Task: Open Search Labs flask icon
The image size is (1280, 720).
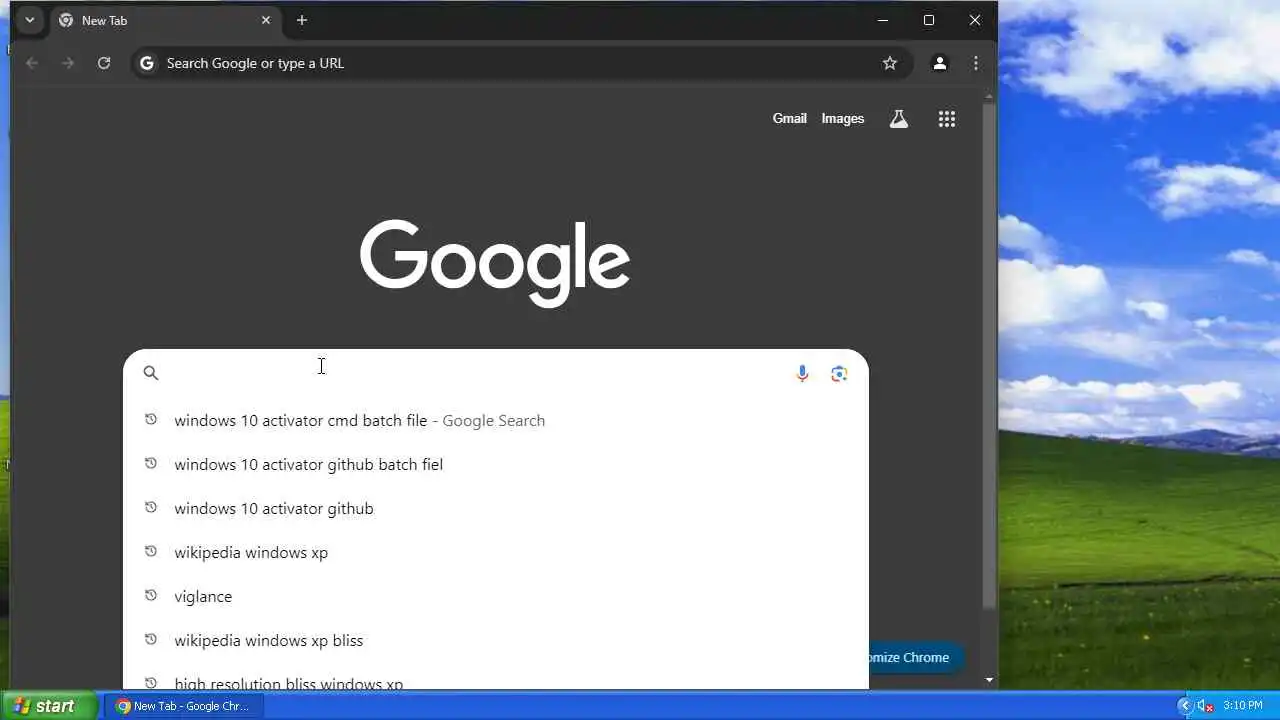Action: [899, 119]
